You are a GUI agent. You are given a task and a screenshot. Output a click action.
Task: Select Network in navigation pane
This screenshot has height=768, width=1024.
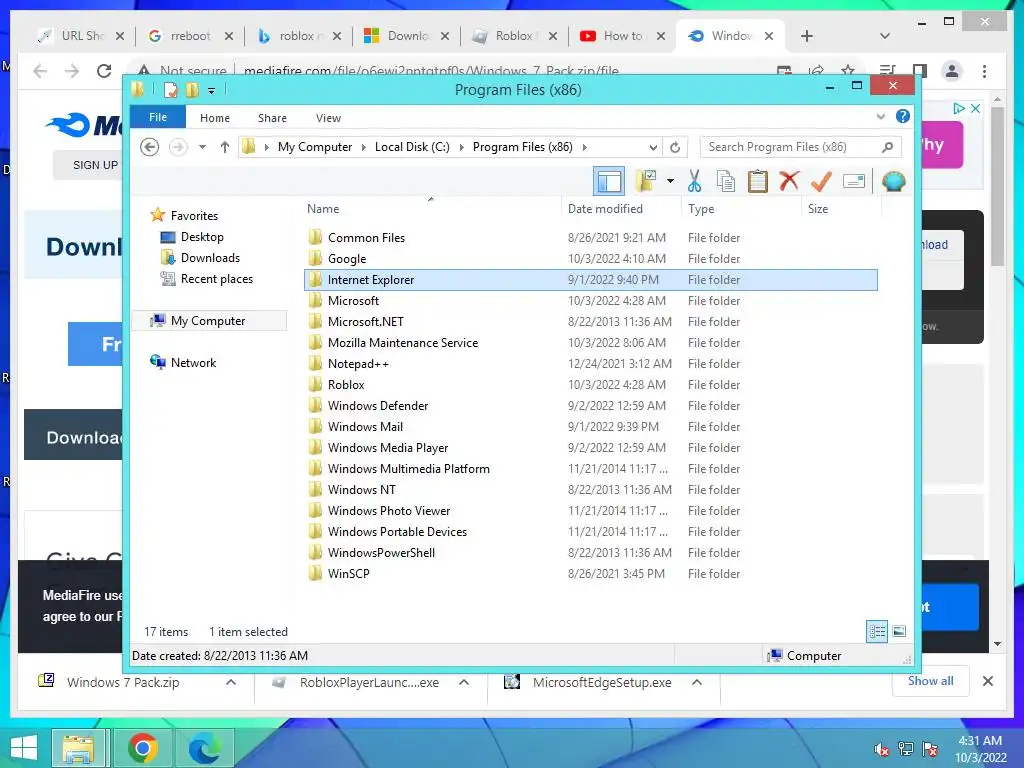coord(193,362)
